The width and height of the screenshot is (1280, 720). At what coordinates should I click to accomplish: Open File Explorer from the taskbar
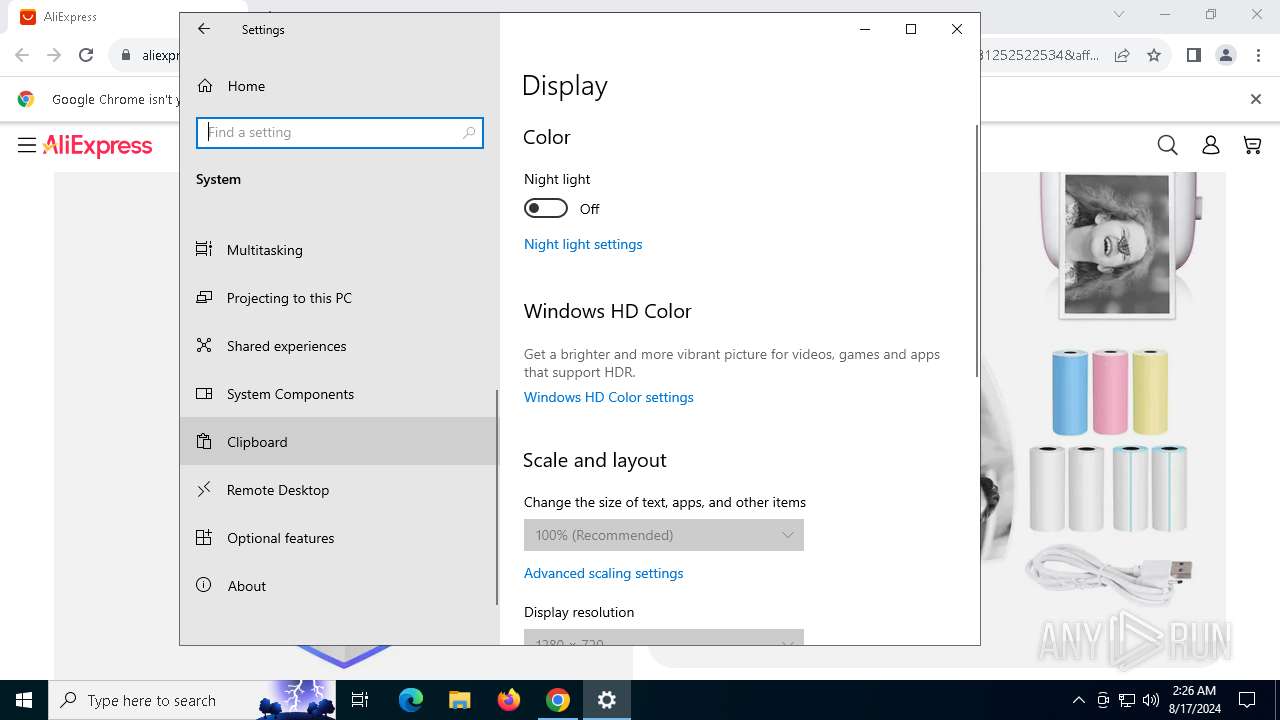[x=459, y=700]
